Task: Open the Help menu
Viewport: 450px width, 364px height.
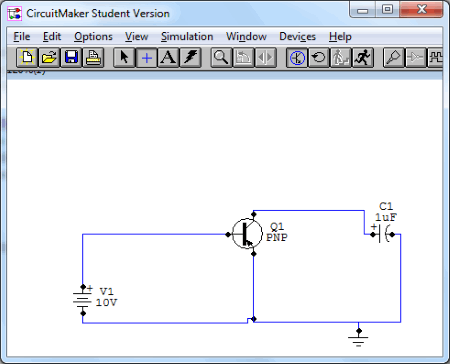Action: coord(340,36)
